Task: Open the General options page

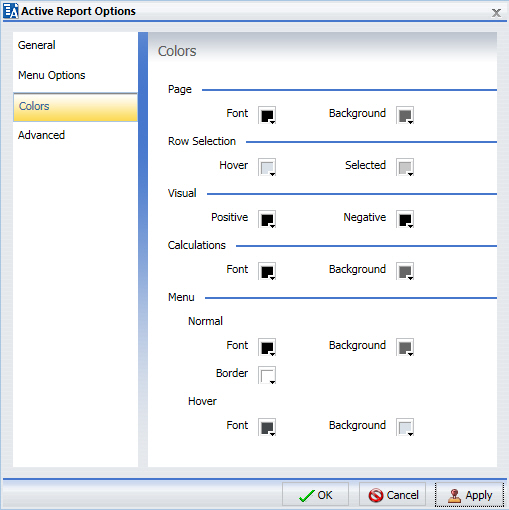Action: click(x=75, y=45)
